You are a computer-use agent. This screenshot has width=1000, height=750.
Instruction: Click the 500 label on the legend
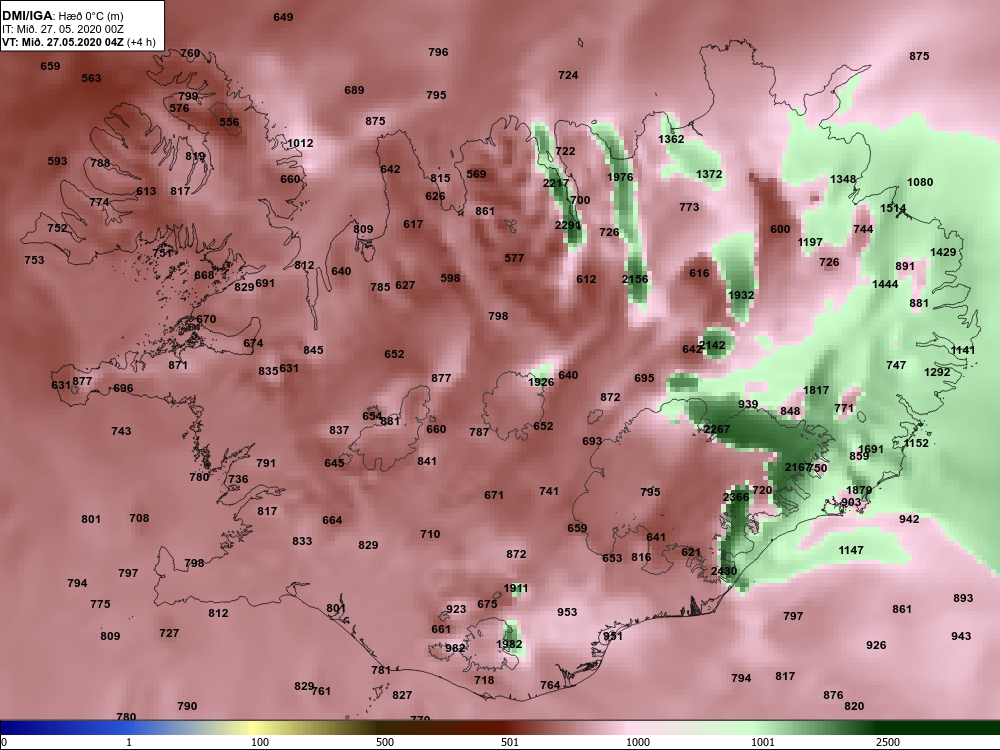click(x=385, y=742)
